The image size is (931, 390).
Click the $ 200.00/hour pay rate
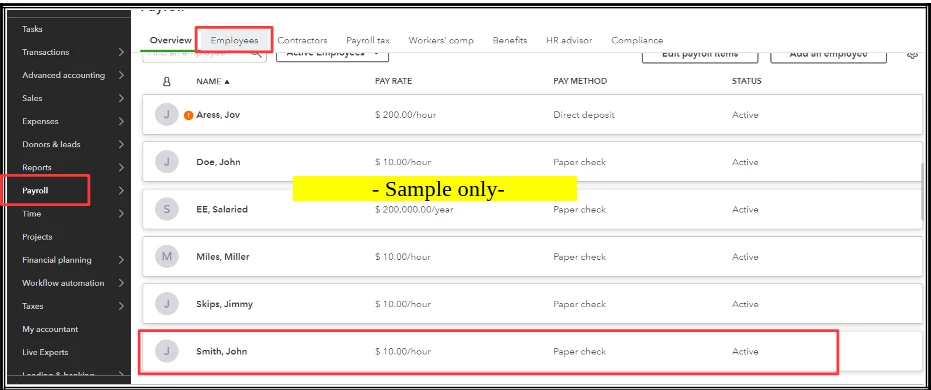coord(406,115)
